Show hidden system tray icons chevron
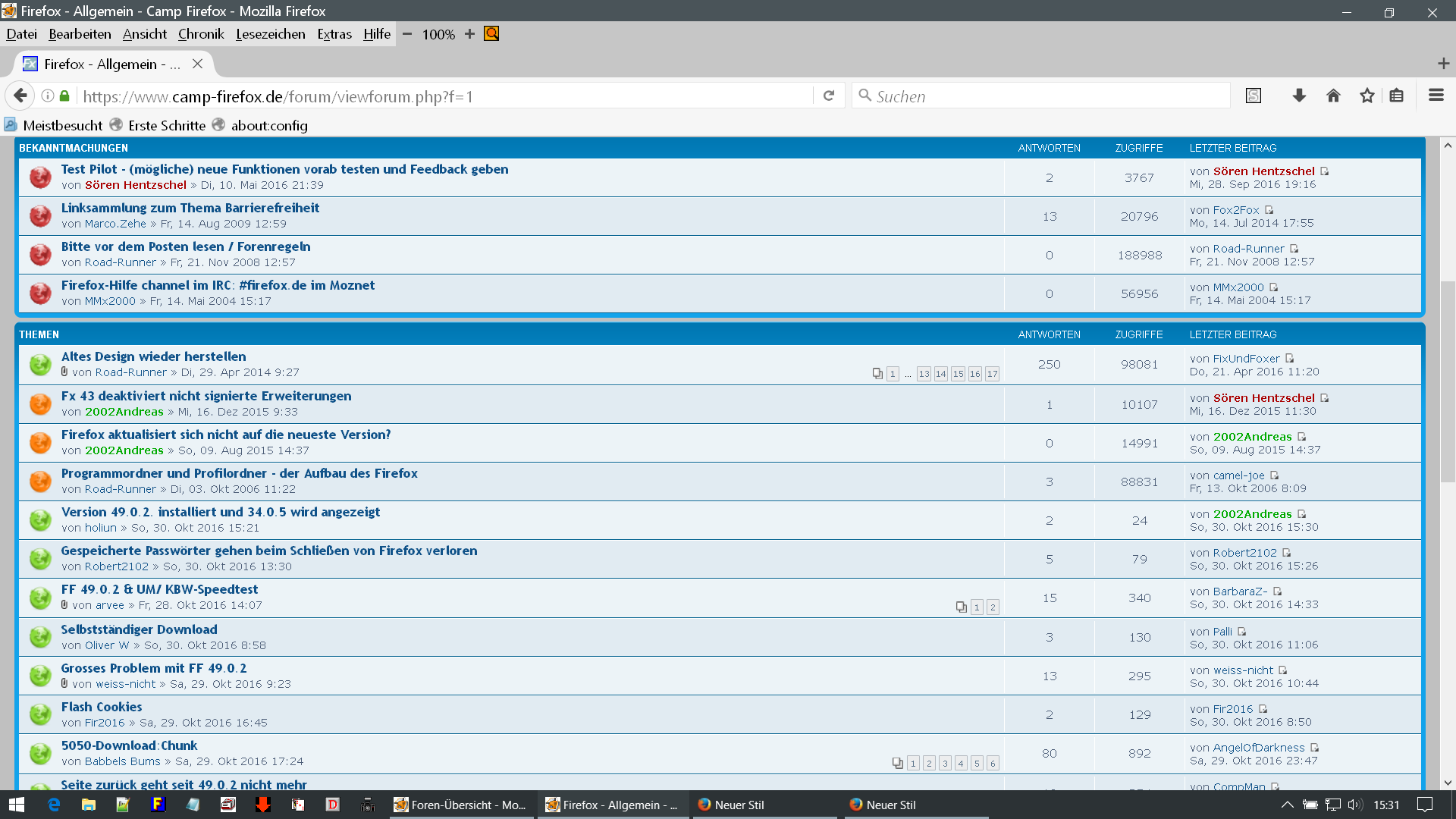 (x=1287, y=805)
